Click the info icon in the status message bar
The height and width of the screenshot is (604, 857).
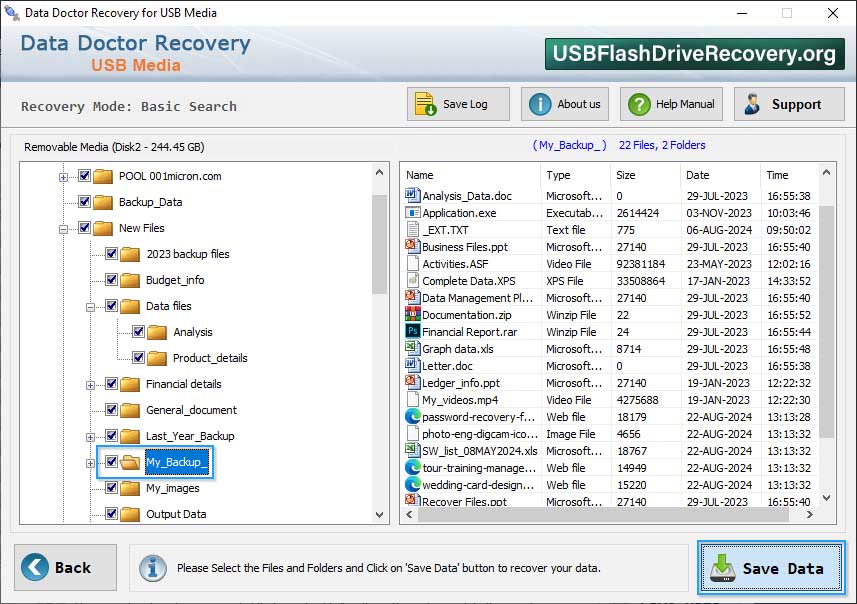point(152,568)
